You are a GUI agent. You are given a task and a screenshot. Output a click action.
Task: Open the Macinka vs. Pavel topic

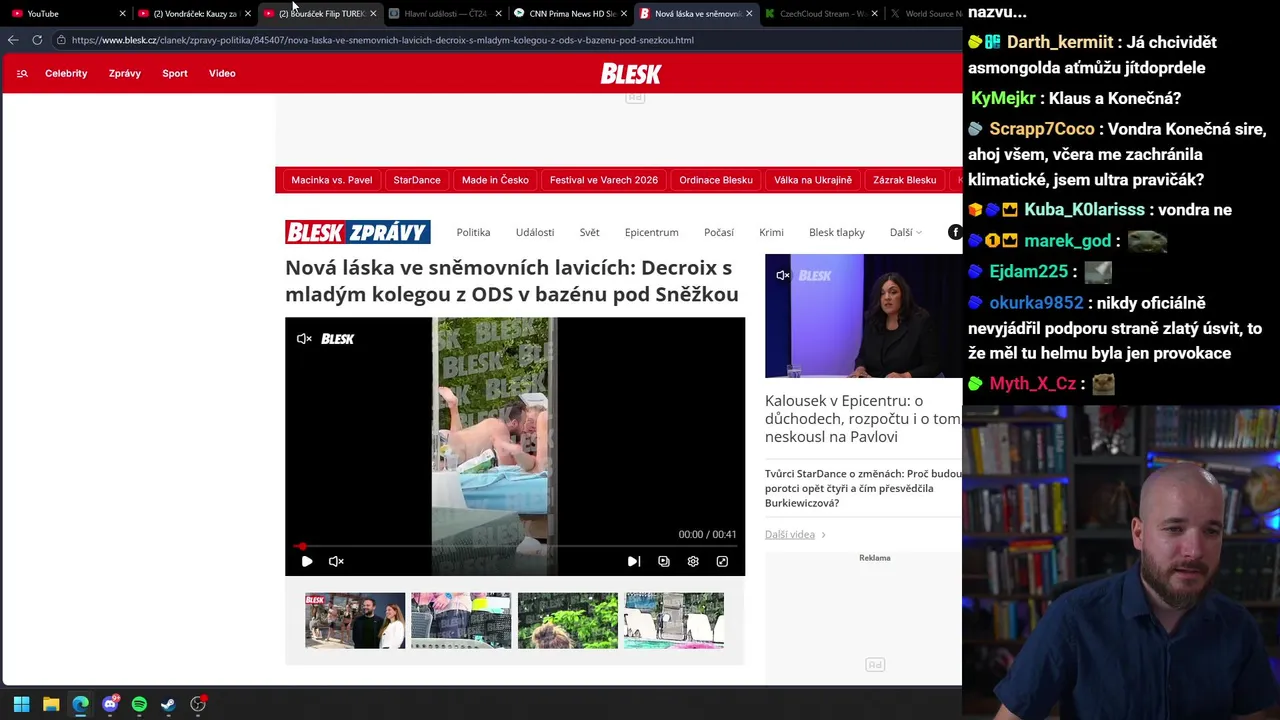[332, 180]
